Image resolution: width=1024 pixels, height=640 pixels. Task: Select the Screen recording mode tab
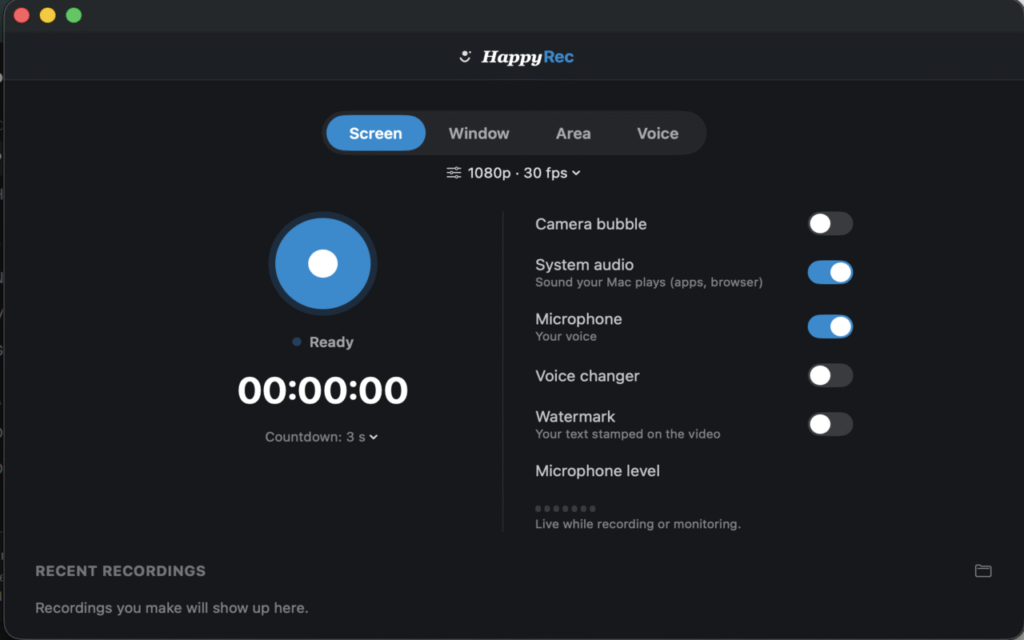coord(376,133)
